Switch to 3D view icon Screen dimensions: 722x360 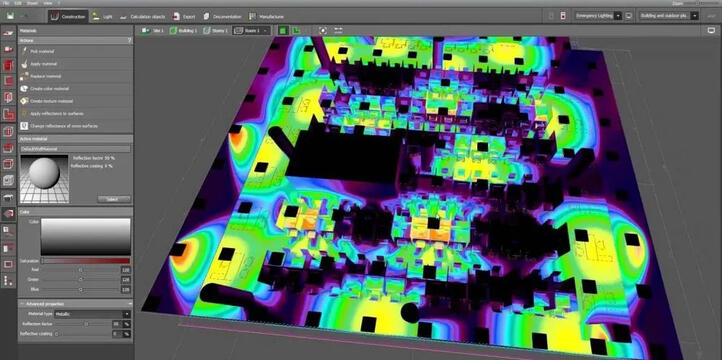(x=282, y=31)
